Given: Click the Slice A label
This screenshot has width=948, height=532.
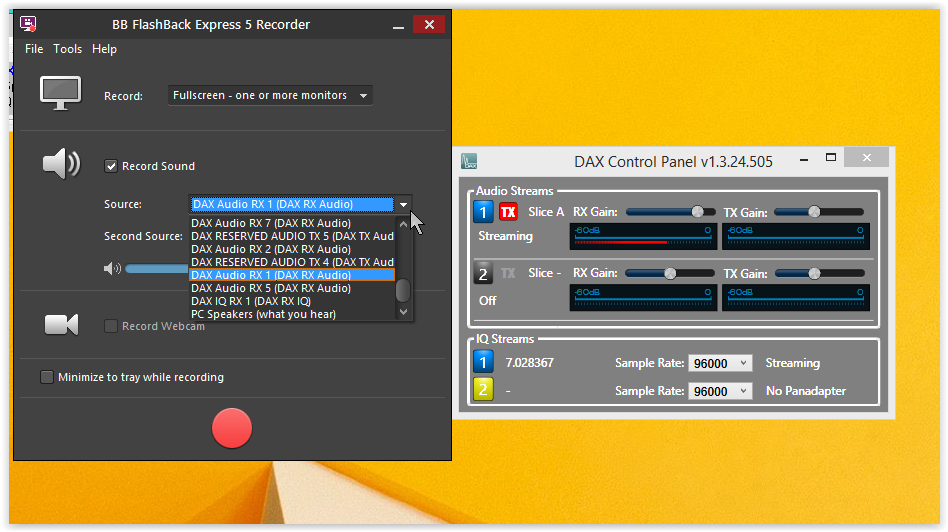Looking at the screenshot, I should (546, 212).
